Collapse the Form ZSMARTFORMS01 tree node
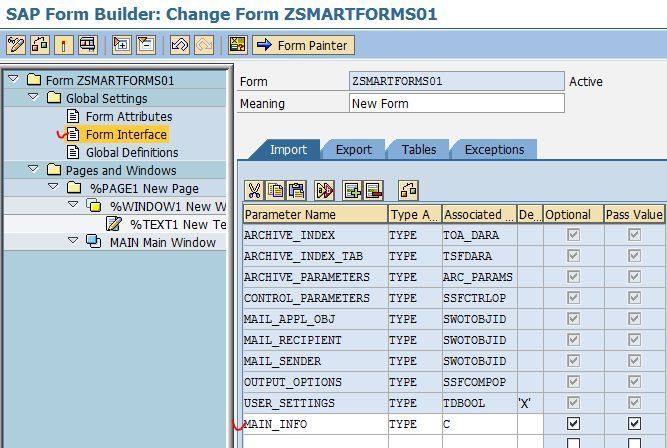Image resolution: width=667 pixels, height=448 pixels. click(13, 79)
